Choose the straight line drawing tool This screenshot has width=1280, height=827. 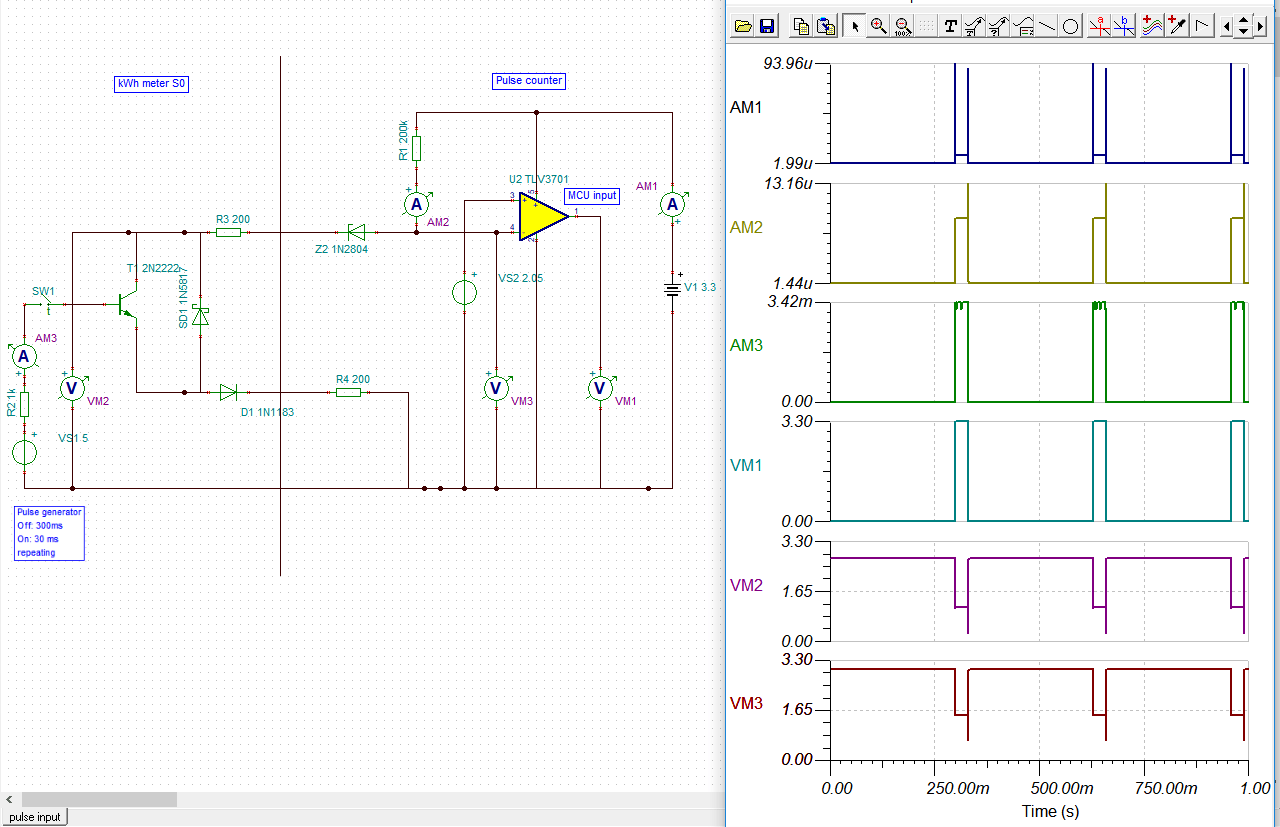point(1046,27)
